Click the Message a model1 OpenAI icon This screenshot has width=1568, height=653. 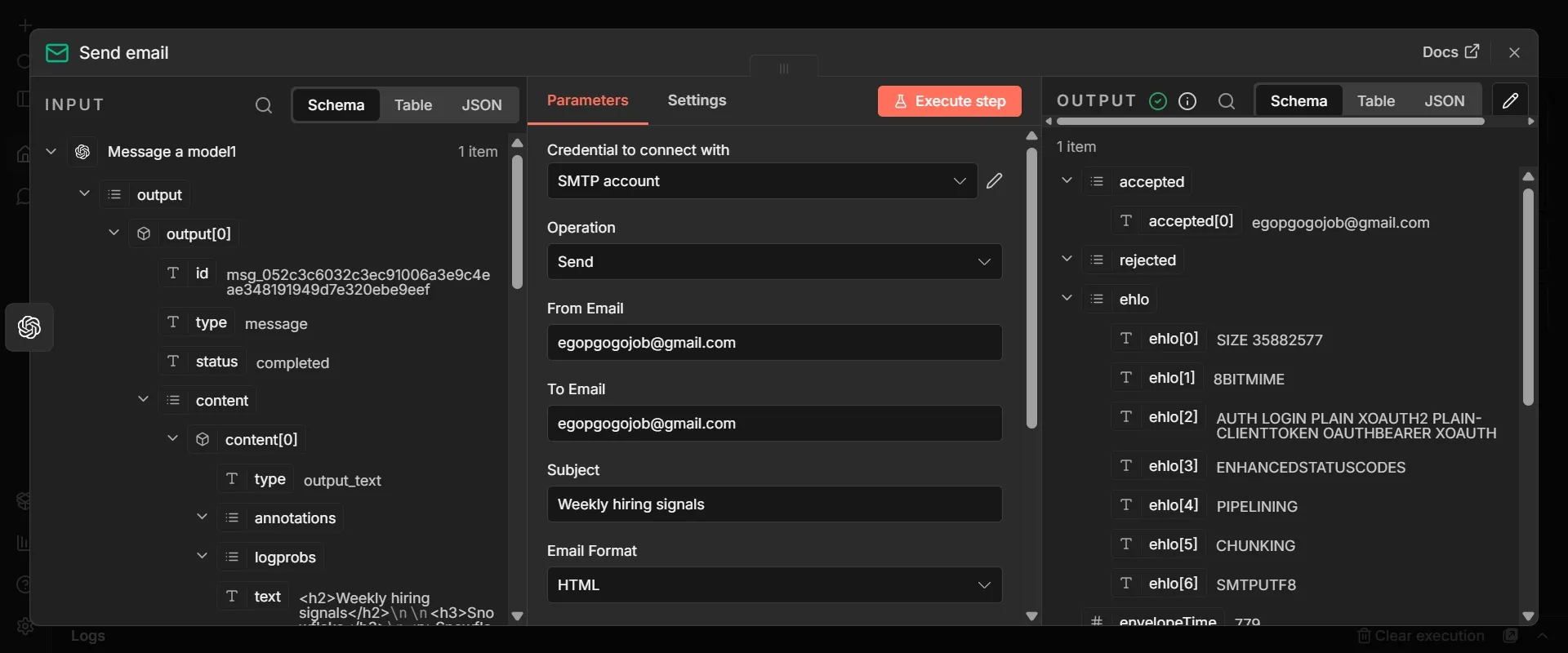pos(82,152)
